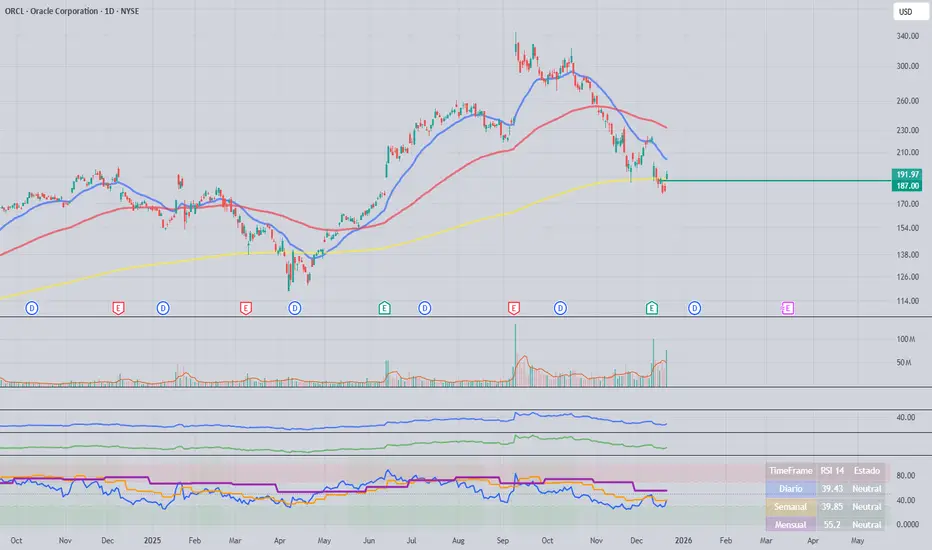Click the Estado column header
This screenshot has height=550, width=932.
coord(867,470)
